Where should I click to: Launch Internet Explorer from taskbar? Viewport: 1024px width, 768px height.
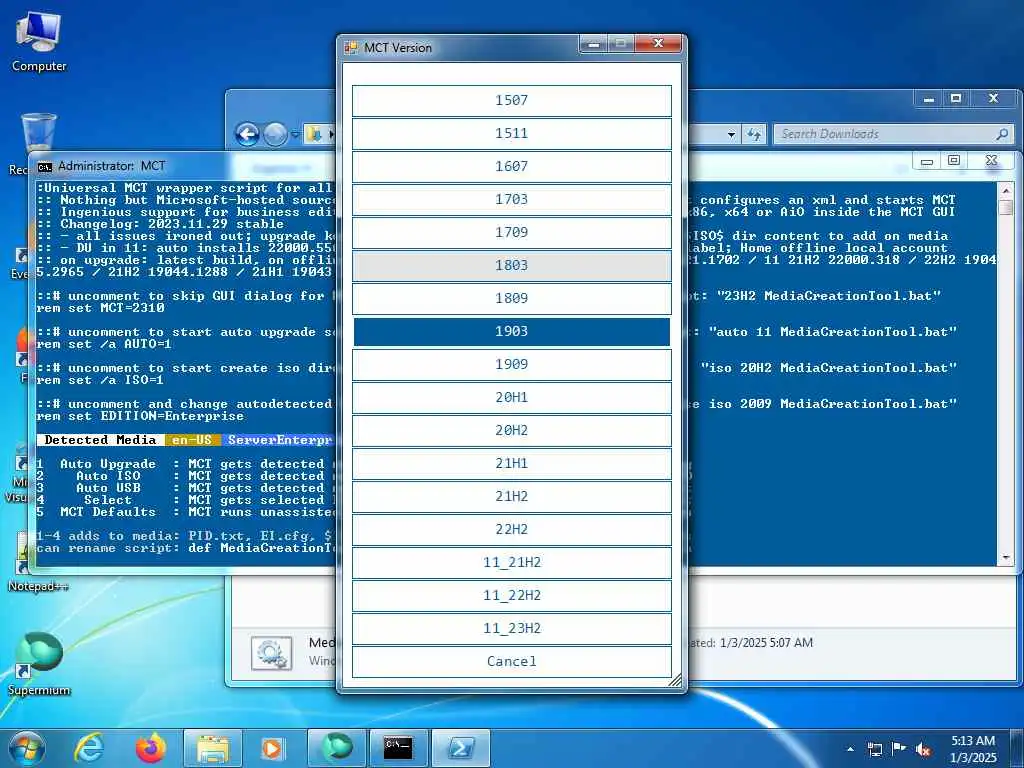click(89, 748)
